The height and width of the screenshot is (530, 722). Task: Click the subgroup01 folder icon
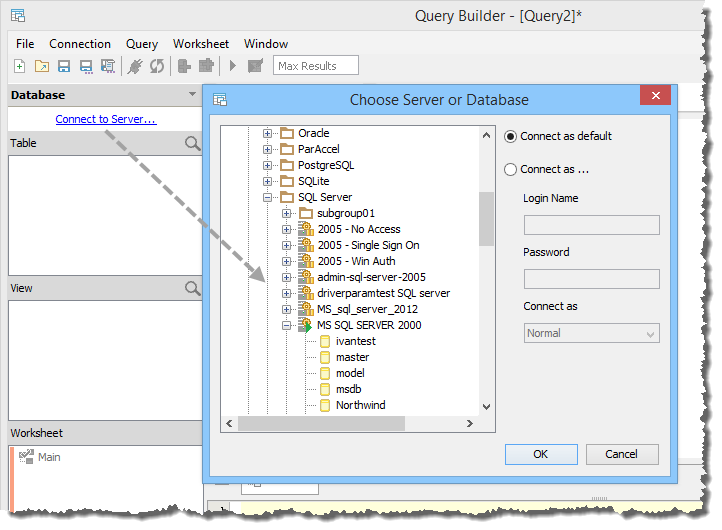point(306,213)
